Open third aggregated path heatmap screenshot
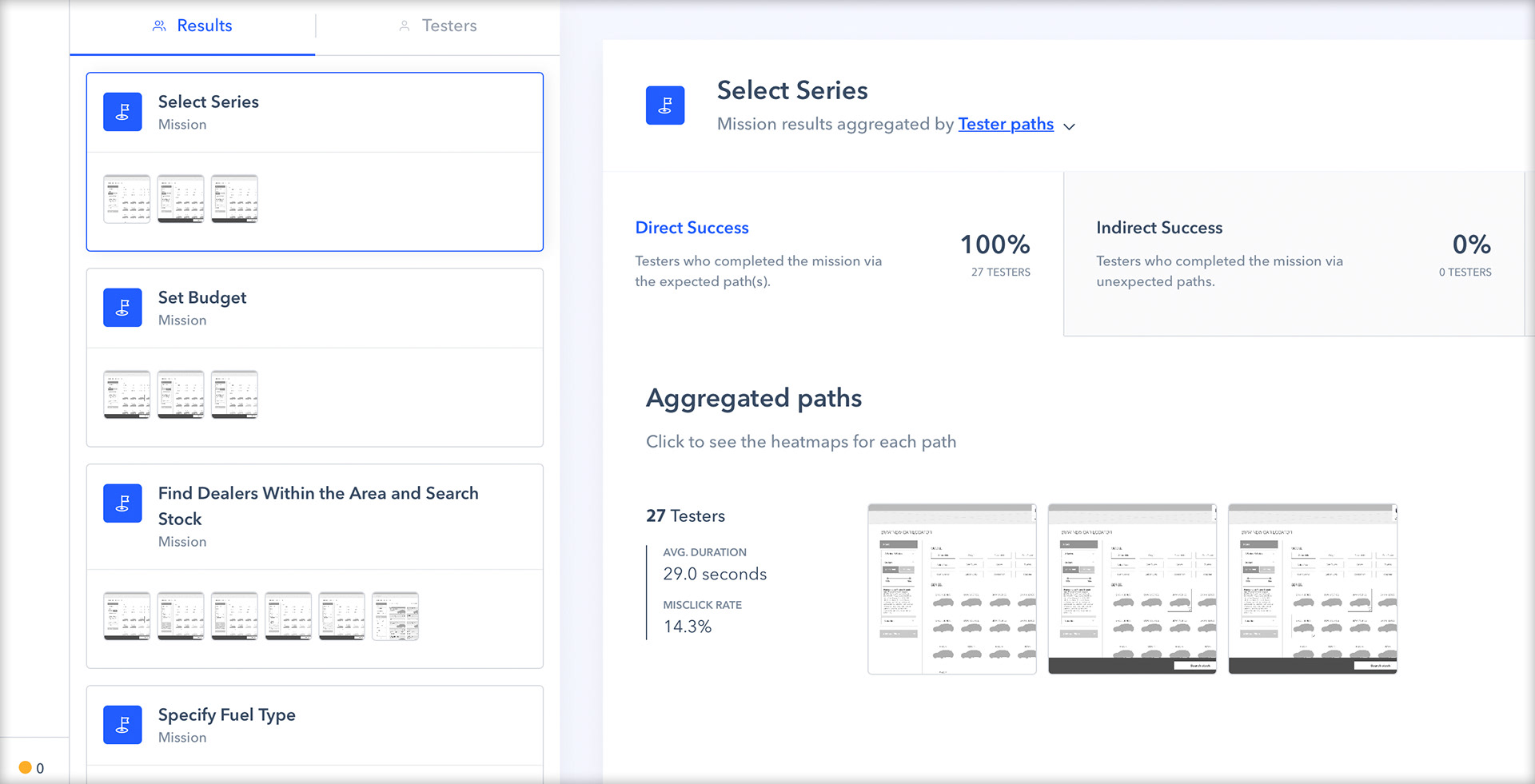 click(1313, 589)
